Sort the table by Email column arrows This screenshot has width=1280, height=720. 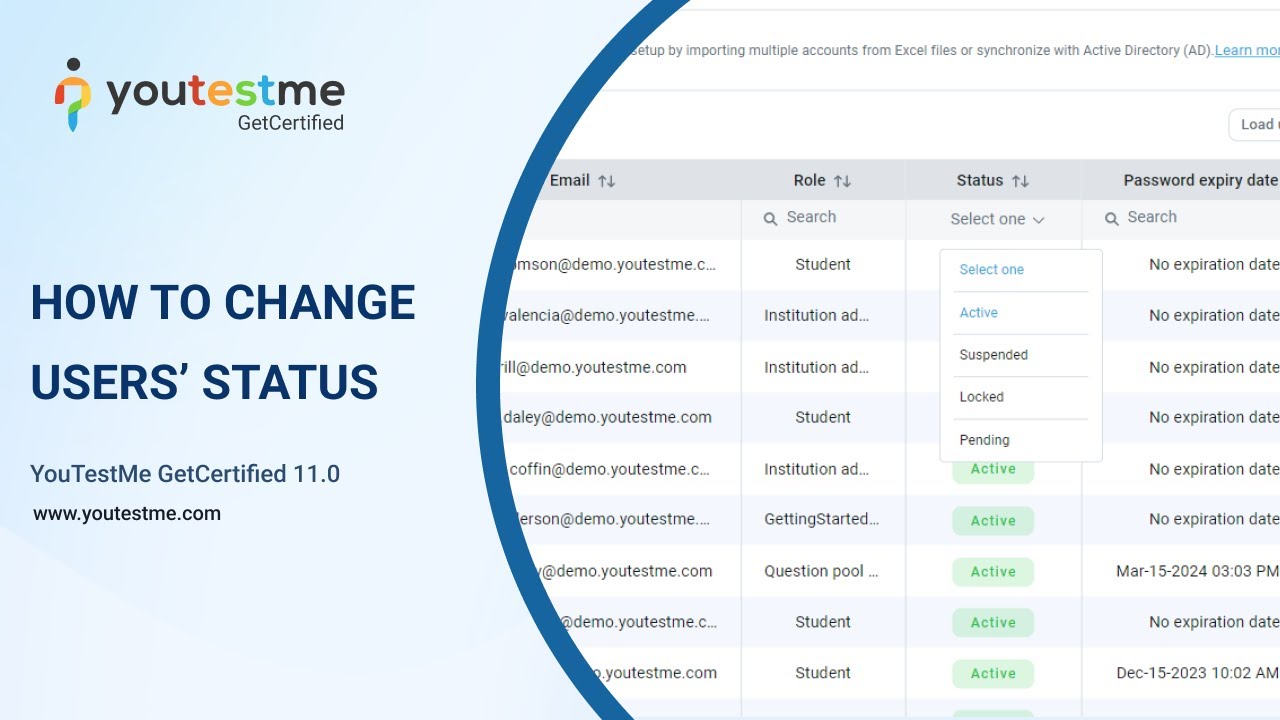pos(607,181)
